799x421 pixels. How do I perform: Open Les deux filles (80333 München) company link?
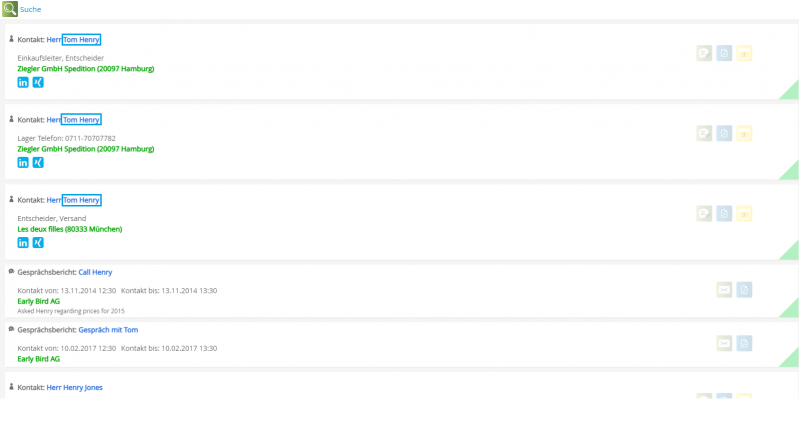[x=70, y=229]
